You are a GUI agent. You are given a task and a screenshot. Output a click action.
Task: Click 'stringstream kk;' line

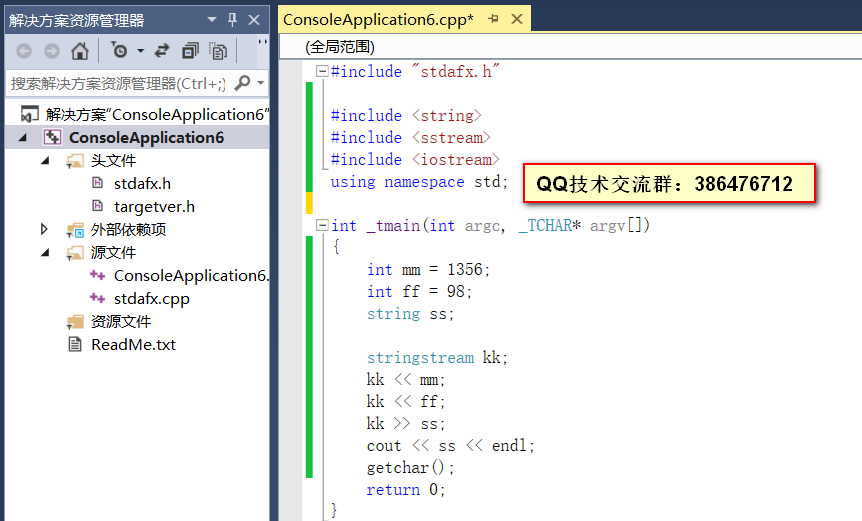point(438,357)
